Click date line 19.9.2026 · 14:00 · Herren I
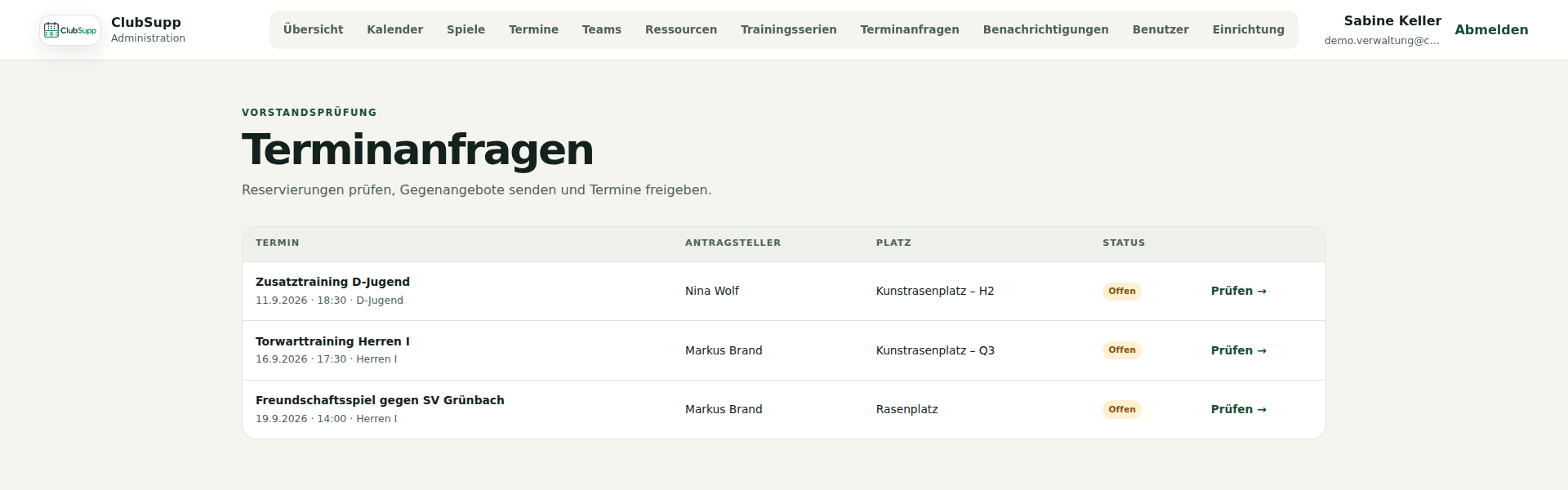This screenshot has height=490, width=1568. 326,419
